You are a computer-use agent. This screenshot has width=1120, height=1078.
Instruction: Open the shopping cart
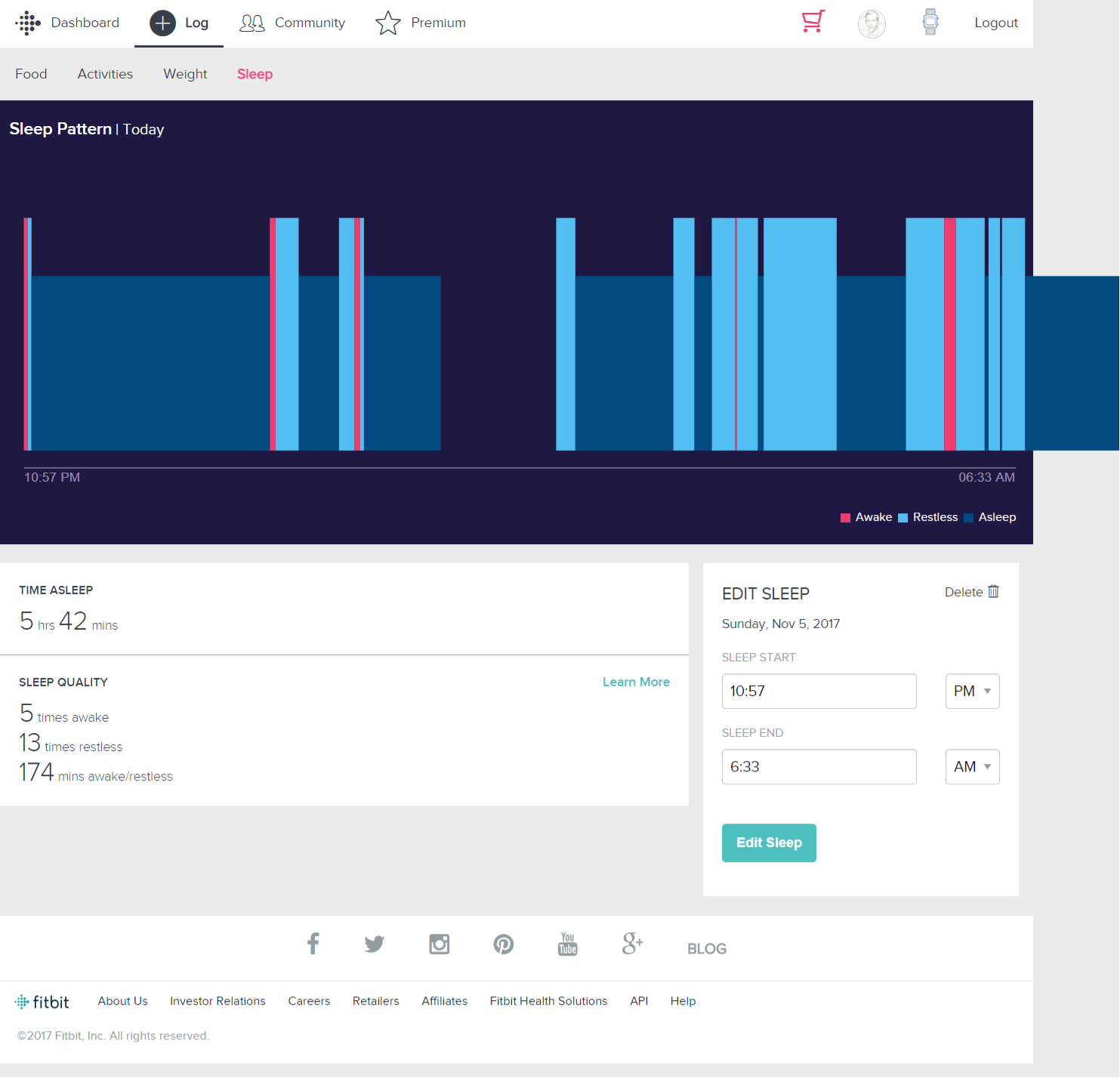[813, 23]
